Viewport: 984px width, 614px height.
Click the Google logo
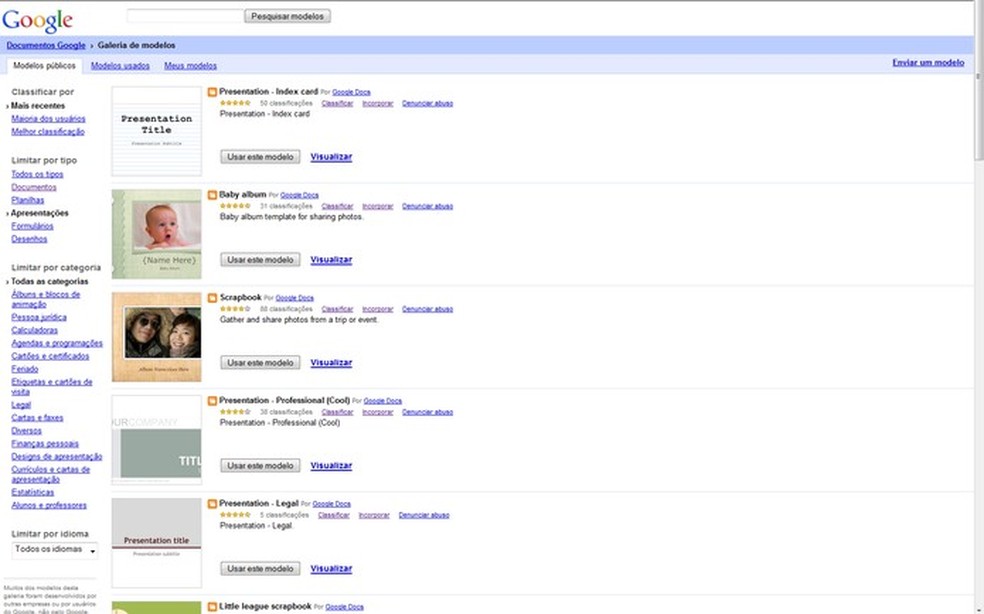pos(38,20)
